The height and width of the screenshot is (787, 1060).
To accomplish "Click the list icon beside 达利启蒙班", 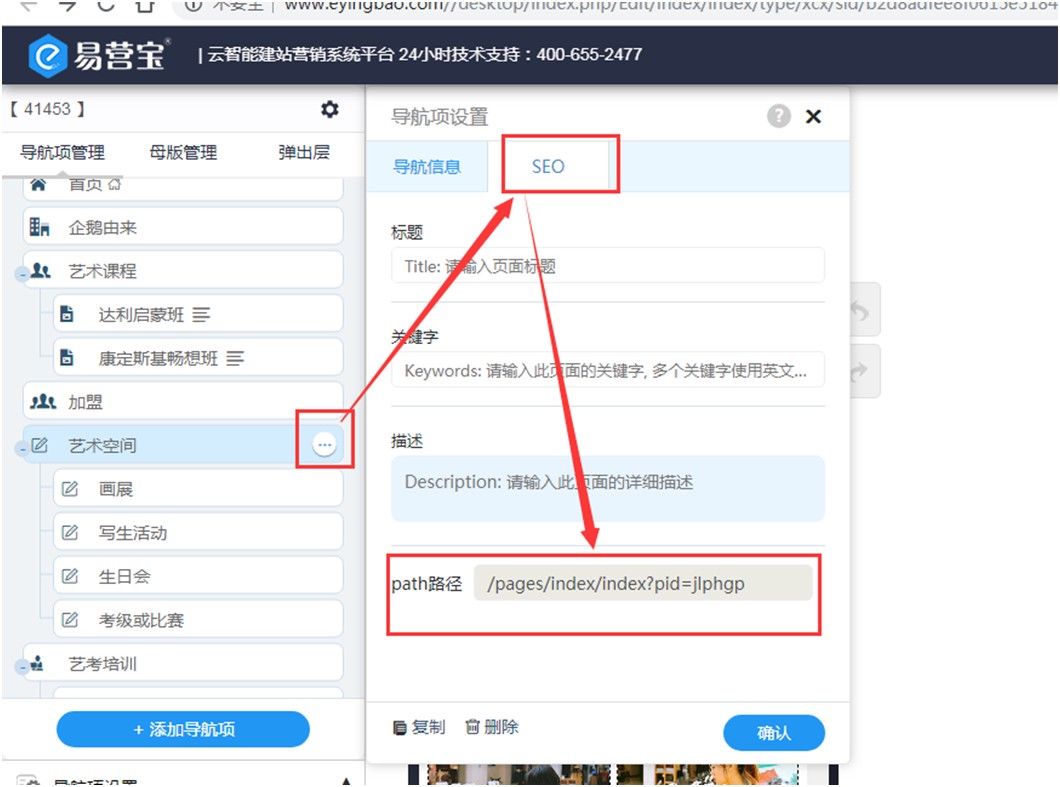I will coord(201,315).
